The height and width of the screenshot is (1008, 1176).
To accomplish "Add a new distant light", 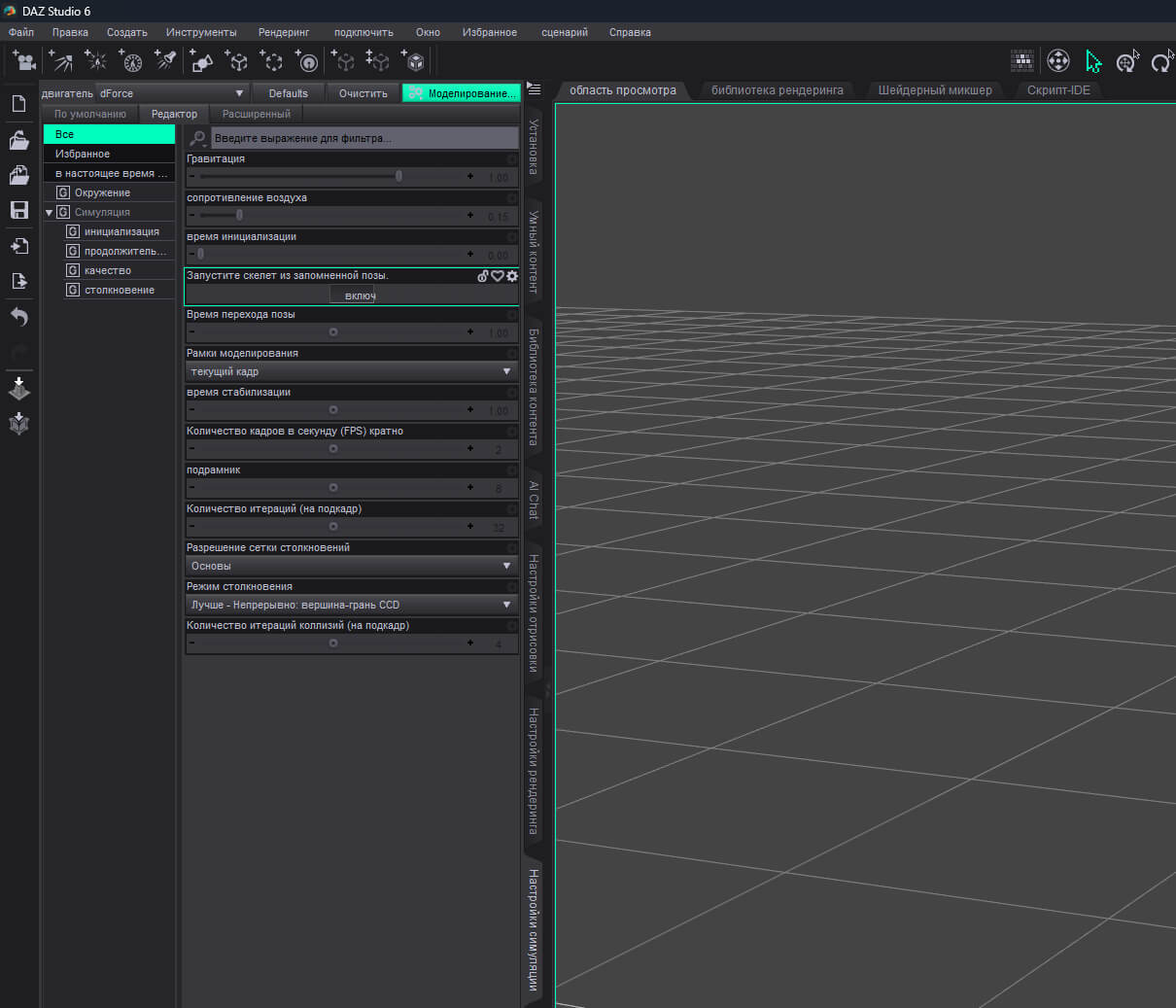I will tap(61, 61).
